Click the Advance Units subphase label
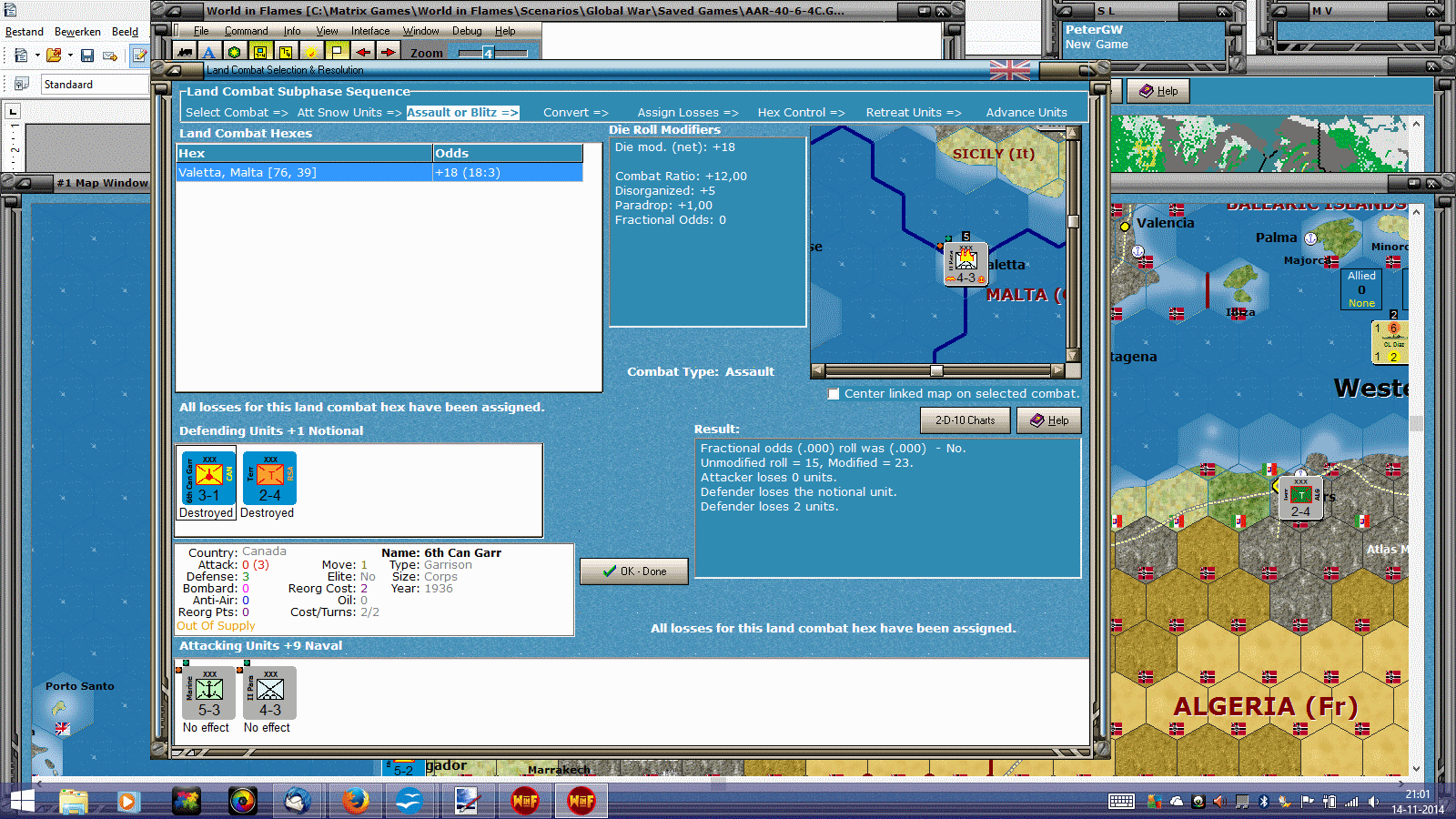 (x=1026, y=113)
